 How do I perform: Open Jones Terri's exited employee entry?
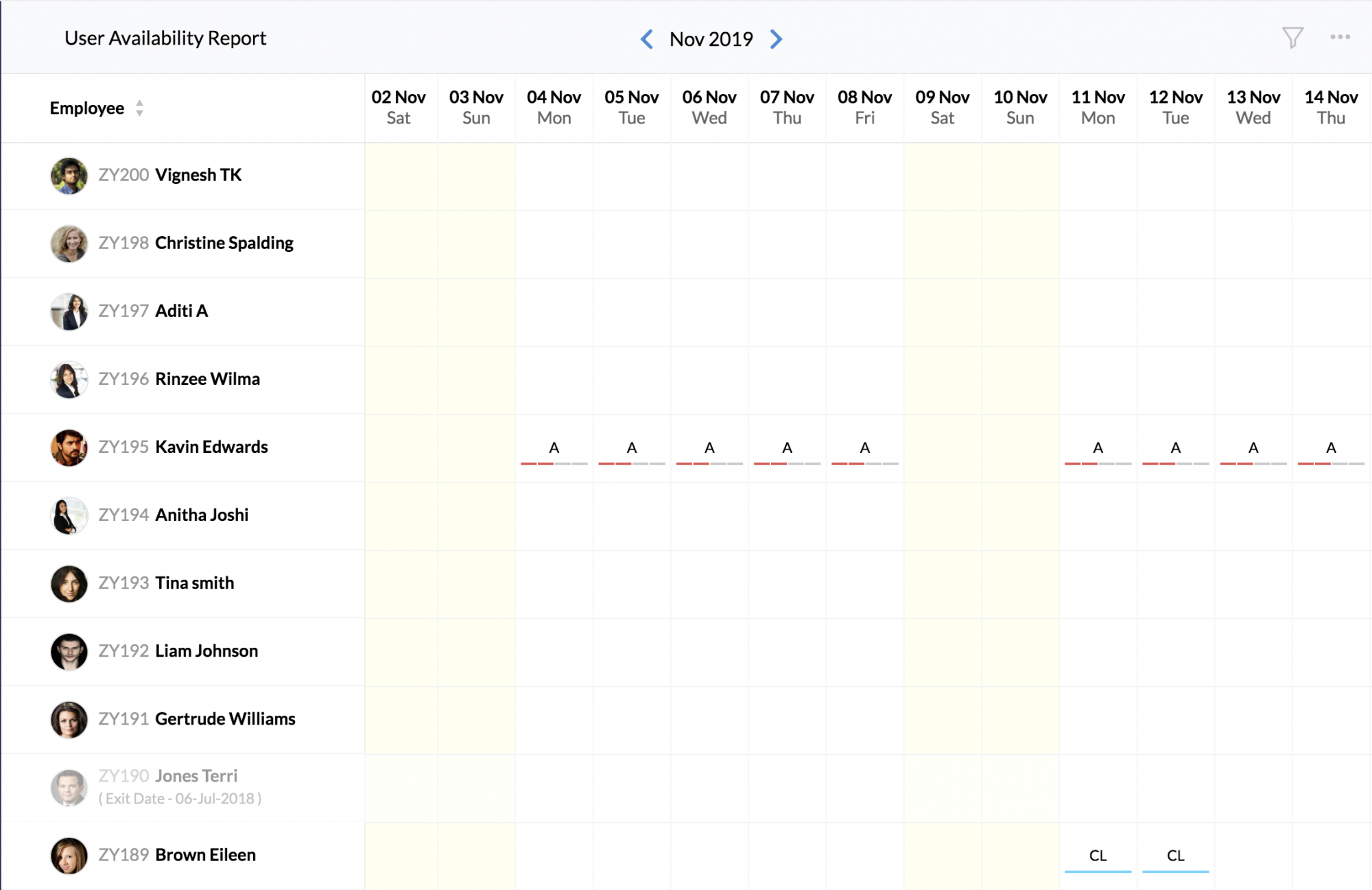[196, 776]
